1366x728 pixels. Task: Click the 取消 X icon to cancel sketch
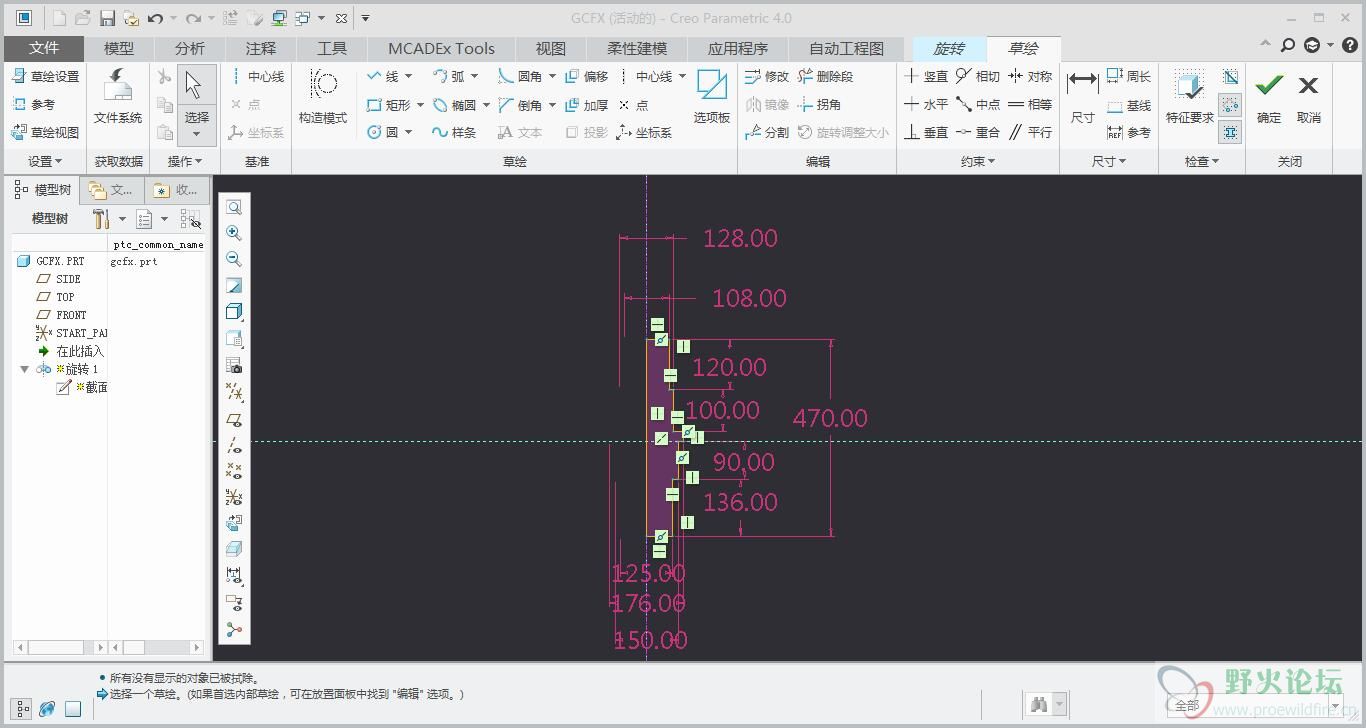pos(1308,87)
